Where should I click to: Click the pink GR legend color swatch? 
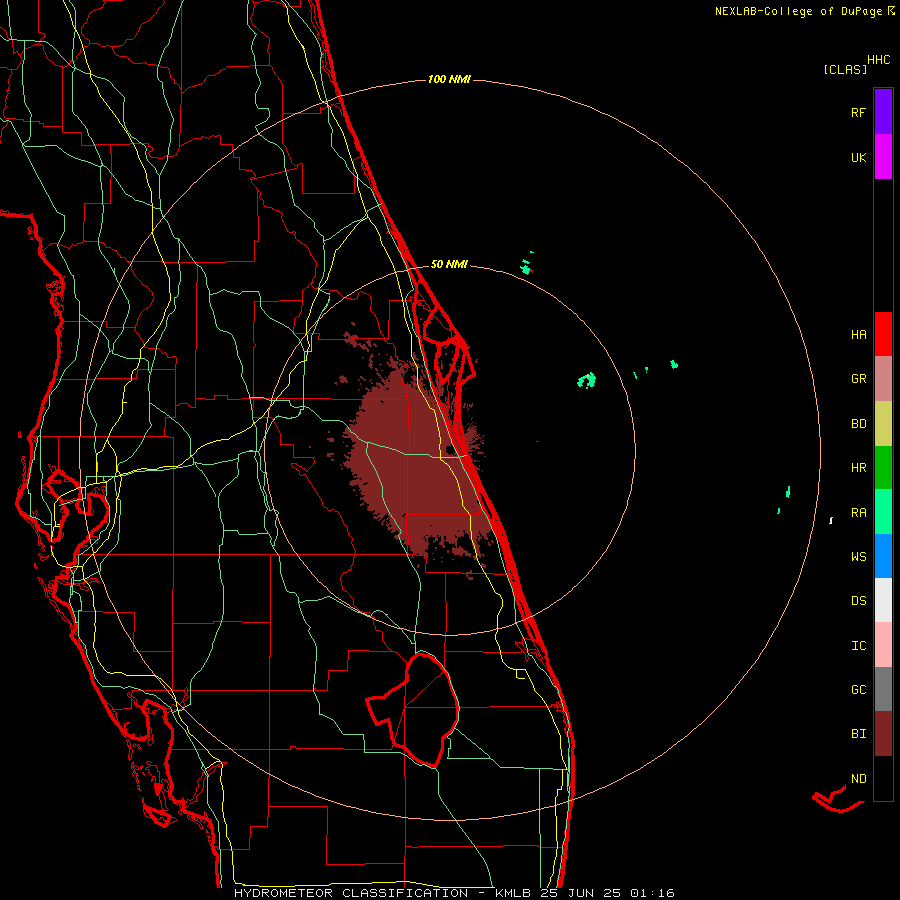[883, 379]
